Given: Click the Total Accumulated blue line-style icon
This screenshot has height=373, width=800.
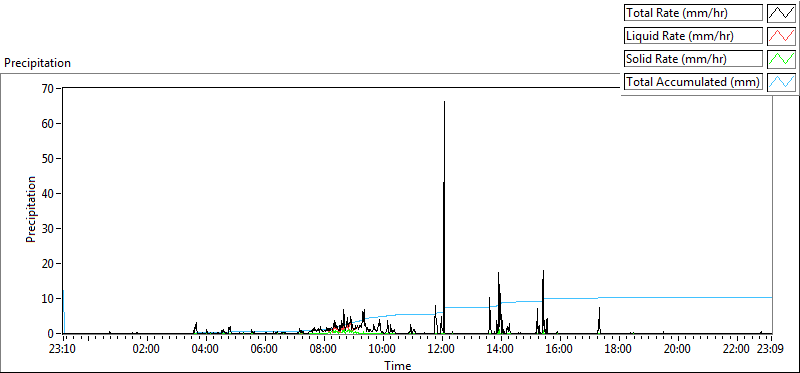Looking at the screenshot, I should [x=781, y=82].
